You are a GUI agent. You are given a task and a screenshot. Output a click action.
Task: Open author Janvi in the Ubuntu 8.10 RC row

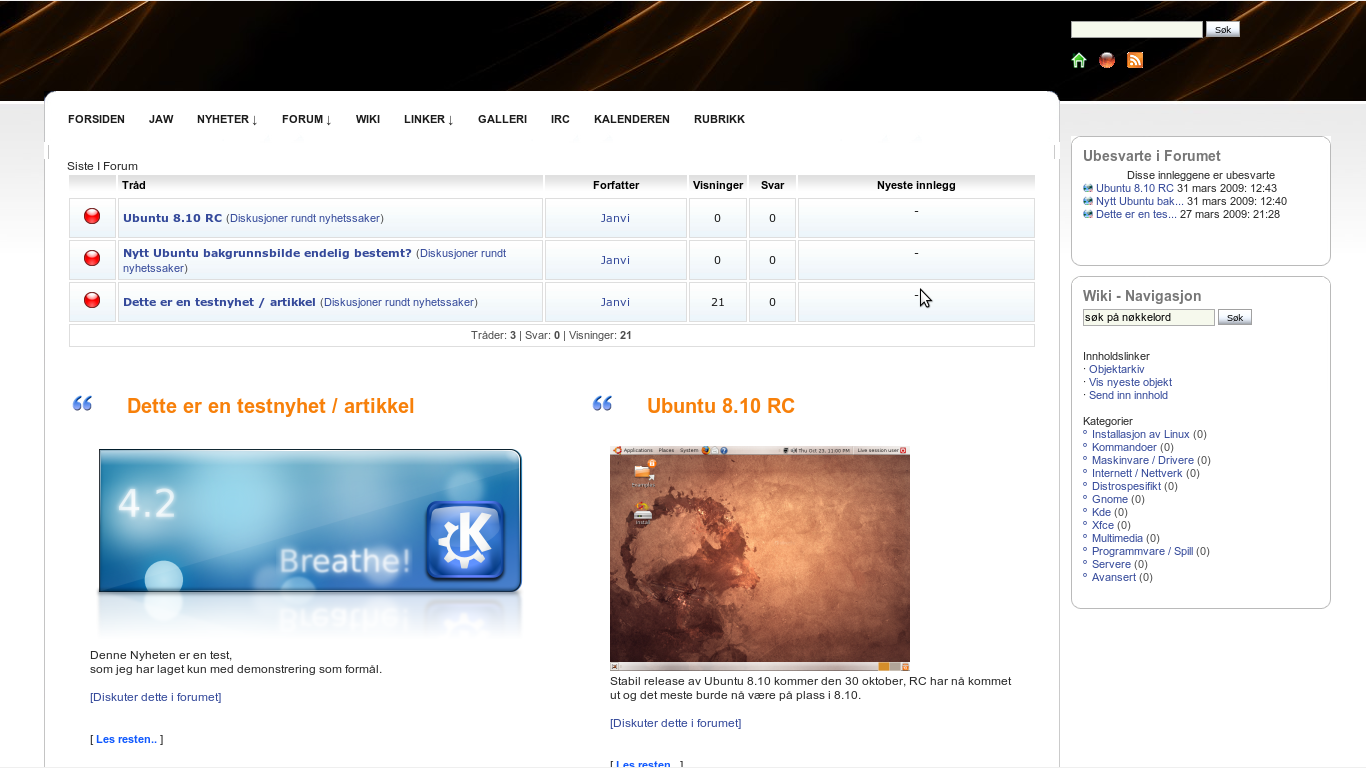(615, 218)
